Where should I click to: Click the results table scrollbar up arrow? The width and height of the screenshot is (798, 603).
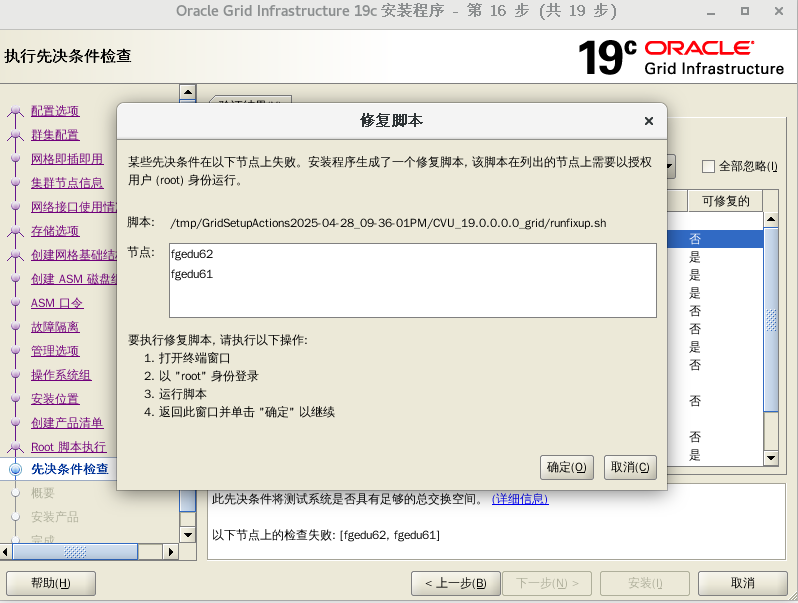771,219
